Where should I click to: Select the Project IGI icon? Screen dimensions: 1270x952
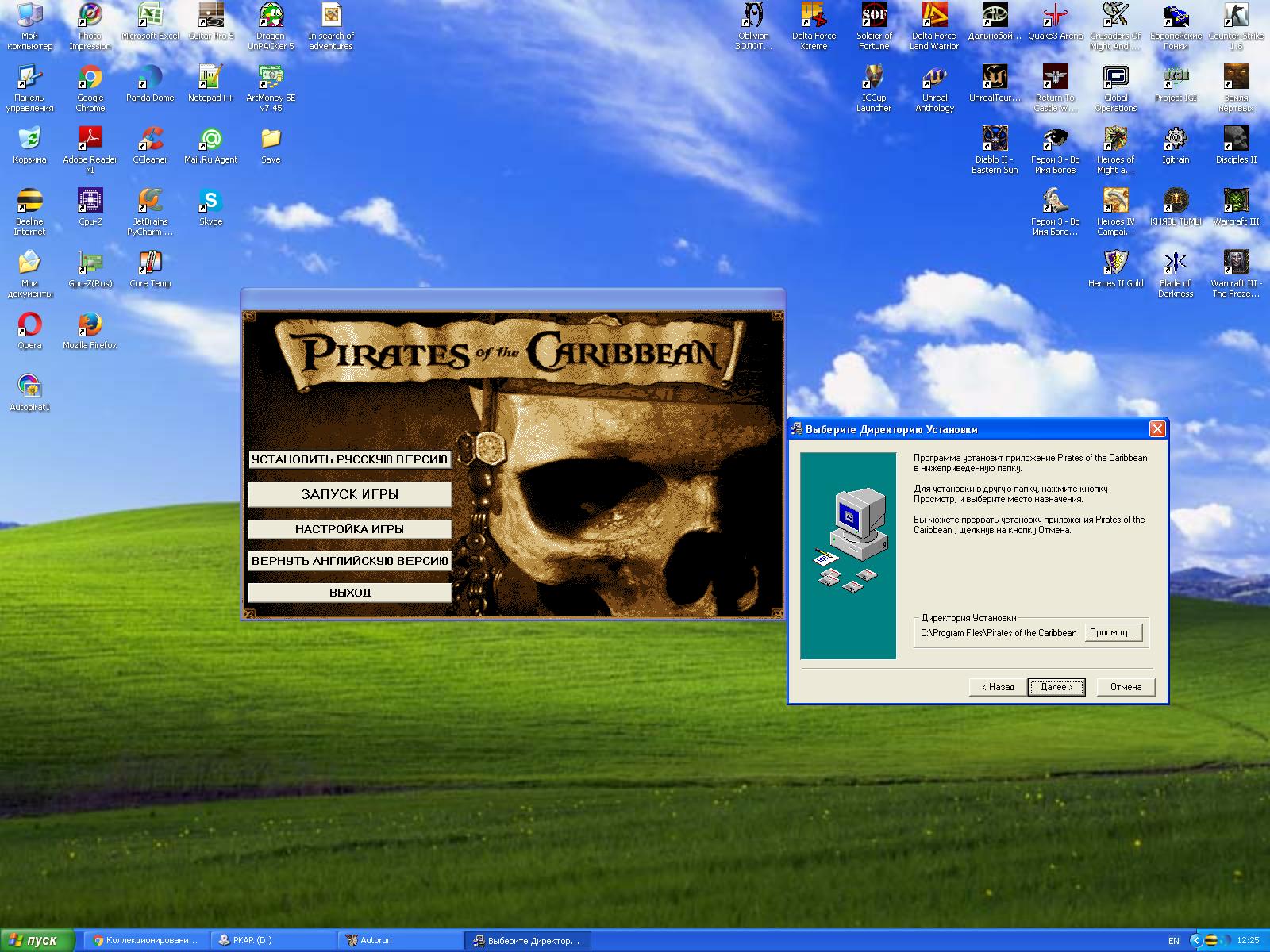(1176, 83)
